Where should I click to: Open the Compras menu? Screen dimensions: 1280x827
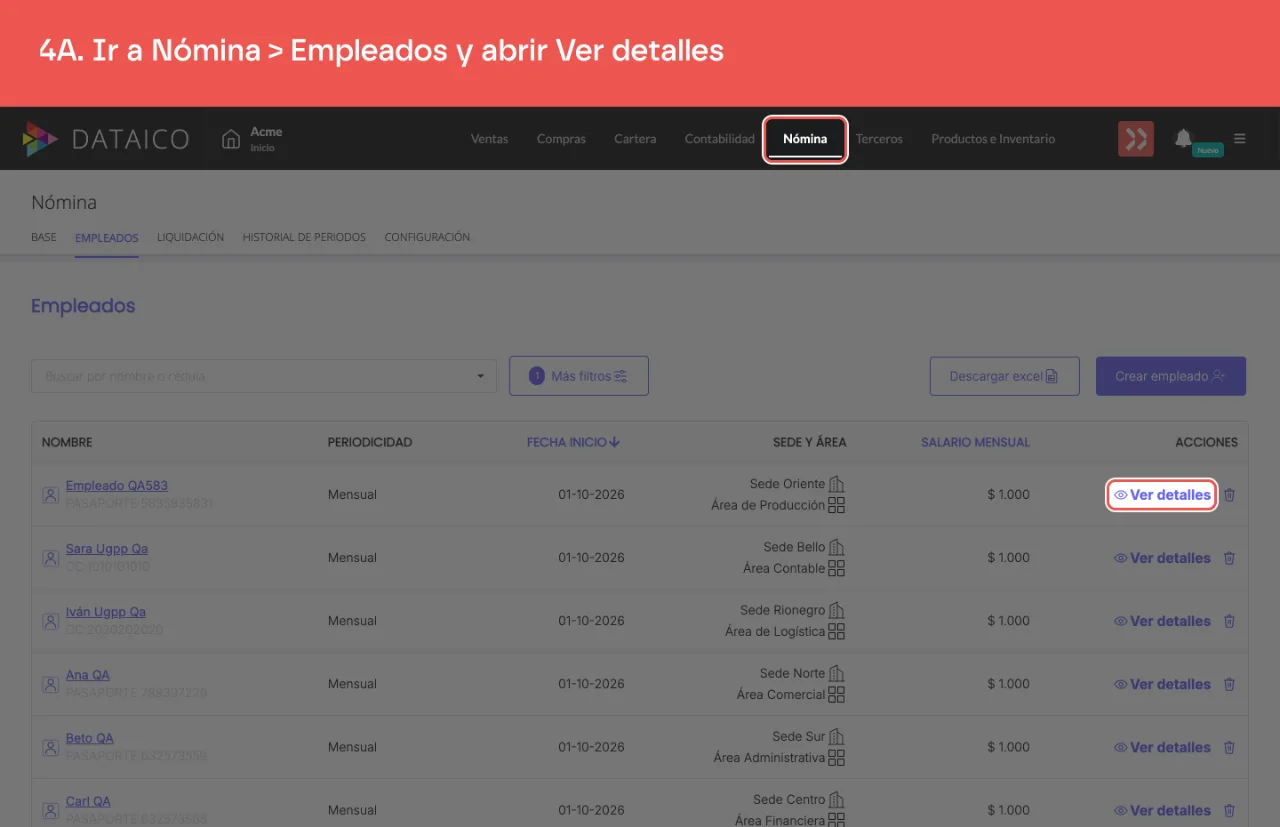click(561, 139)
